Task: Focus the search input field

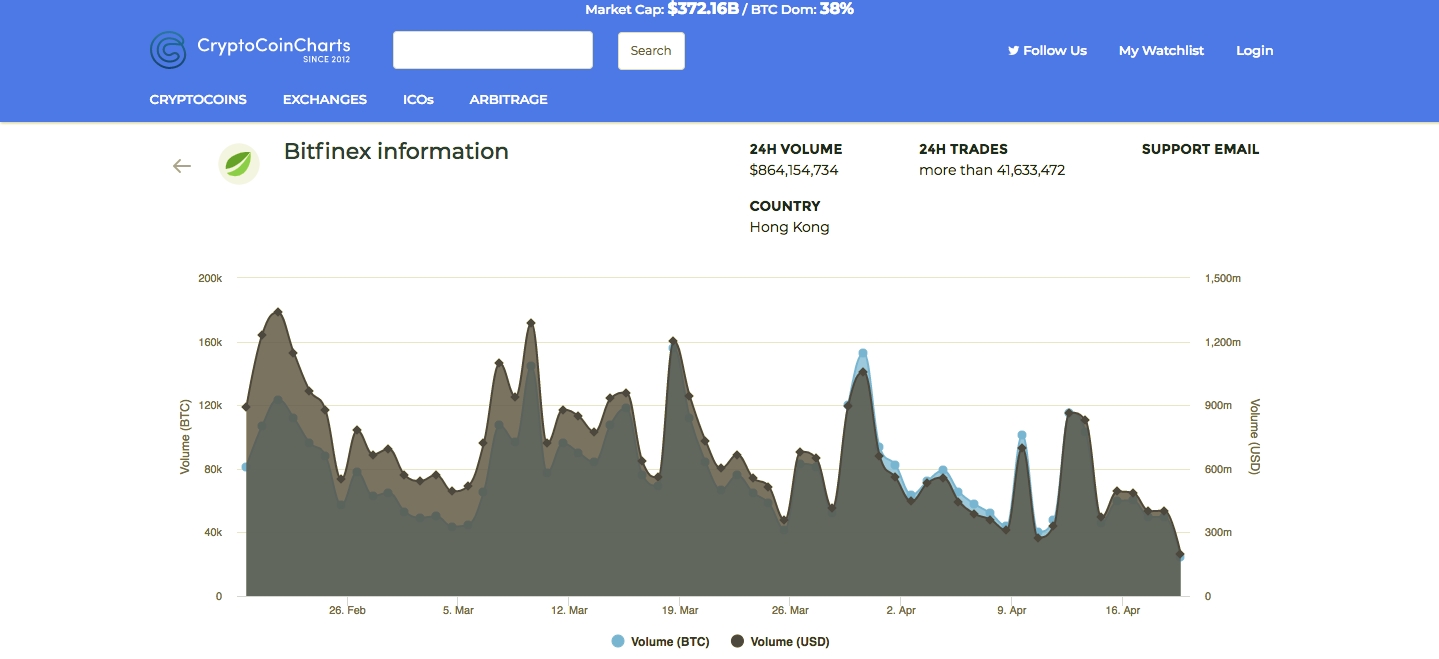Action: [x=493, y=50]
